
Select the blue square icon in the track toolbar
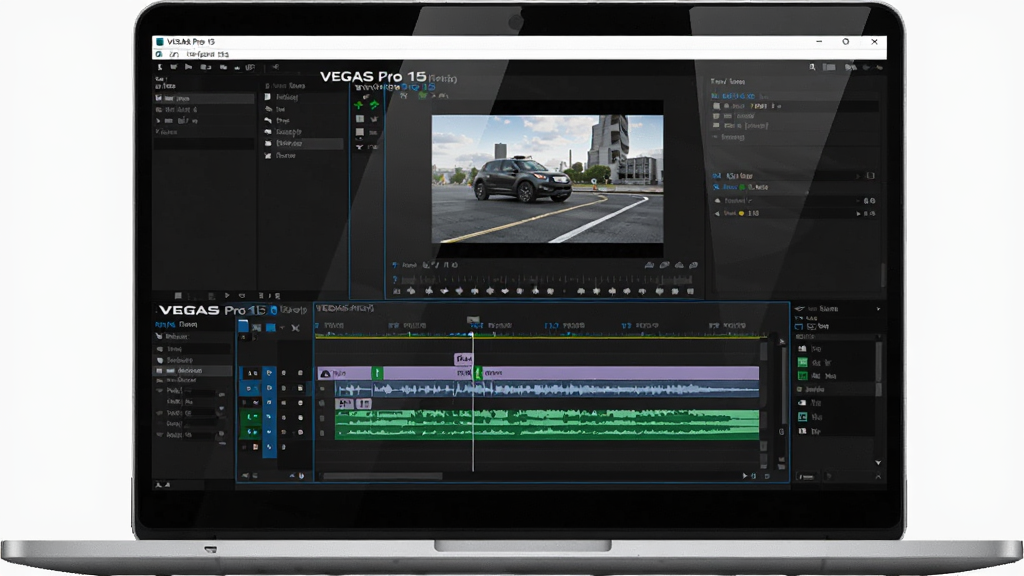click(270, 327)
